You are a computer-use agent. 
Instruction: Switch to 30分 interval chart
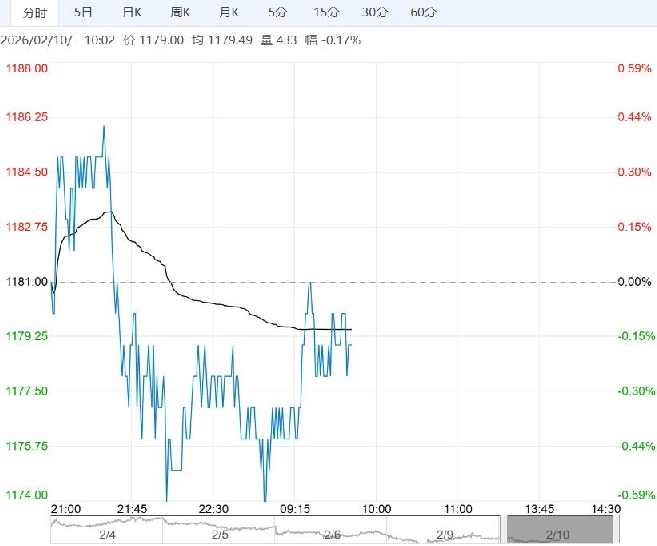374,12
